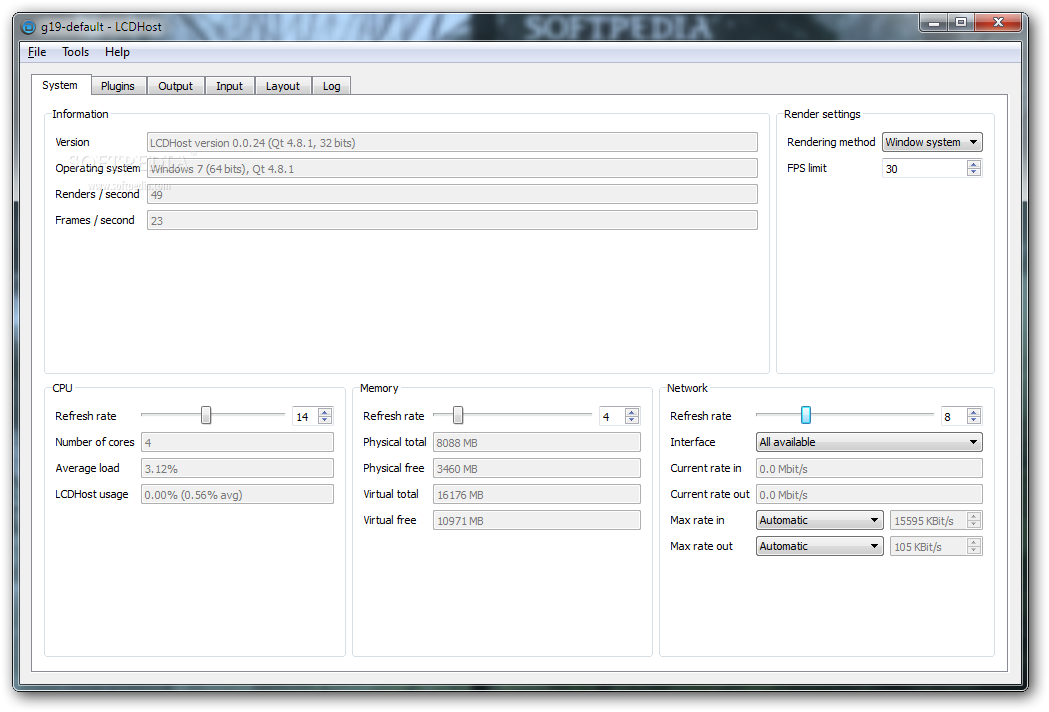Switch to the Input tab

(229, 86)
